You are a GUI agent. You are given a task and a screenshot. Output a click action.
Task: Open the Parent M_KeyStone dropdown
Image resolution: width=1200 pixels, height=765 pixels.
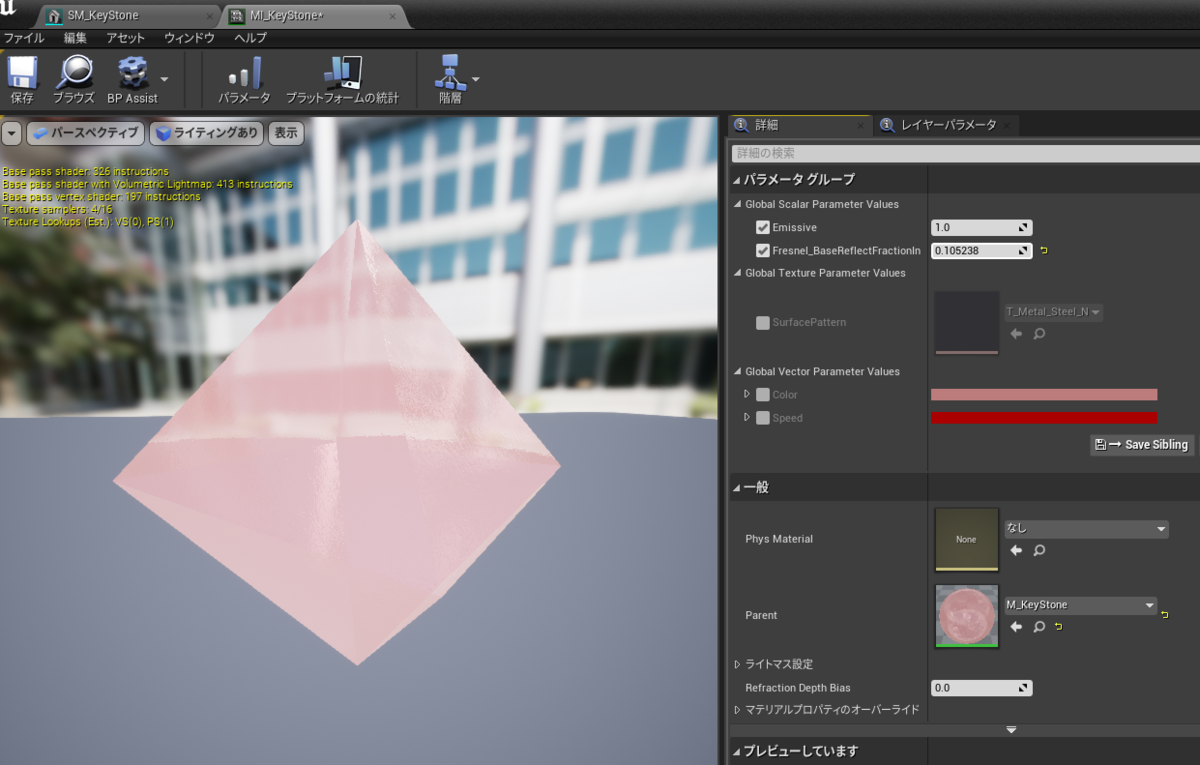pyautogui.click(x=1080, y=605)
